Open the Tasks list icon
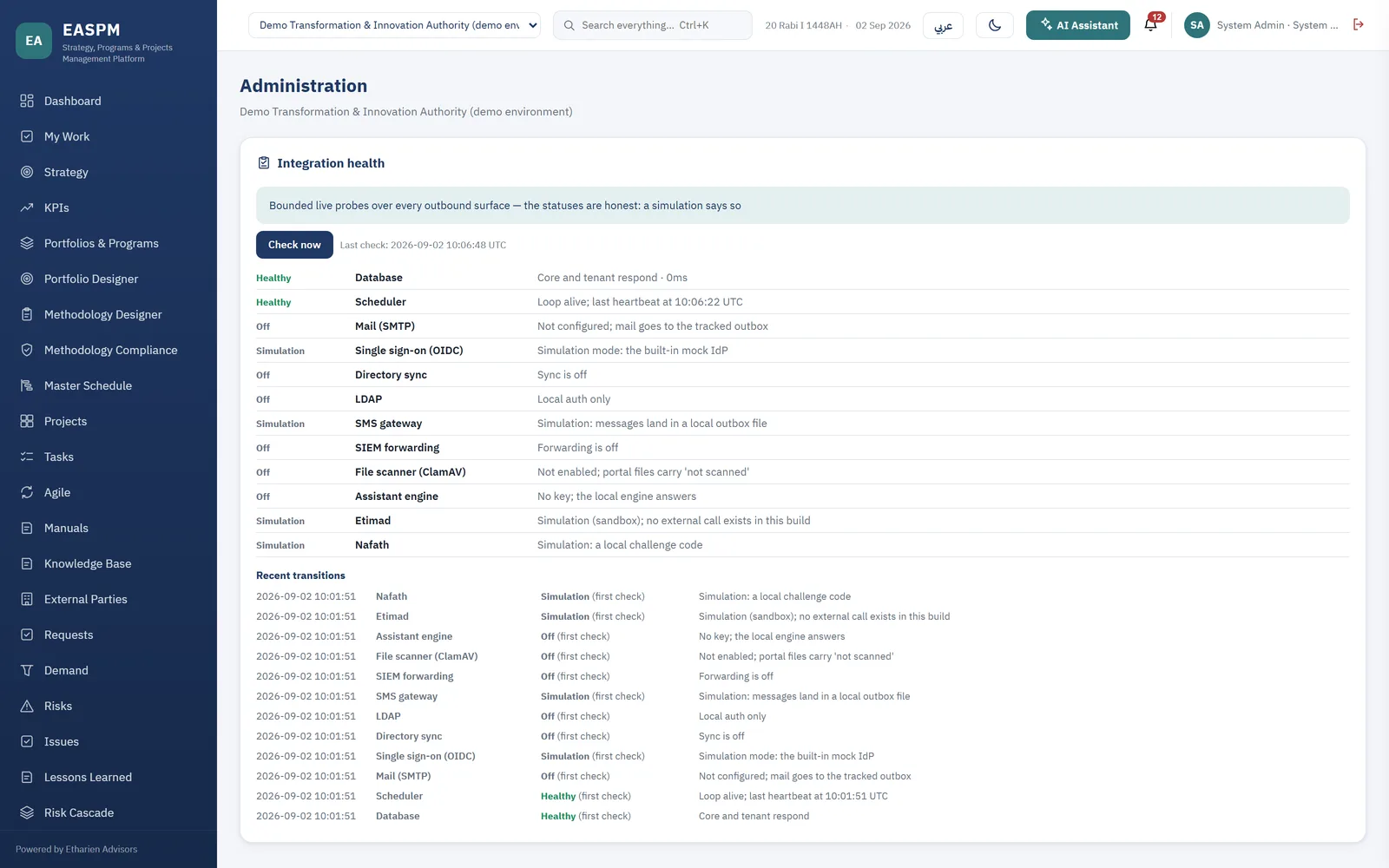The height and width of the screenshot is (868, 1389). (27, 457)
